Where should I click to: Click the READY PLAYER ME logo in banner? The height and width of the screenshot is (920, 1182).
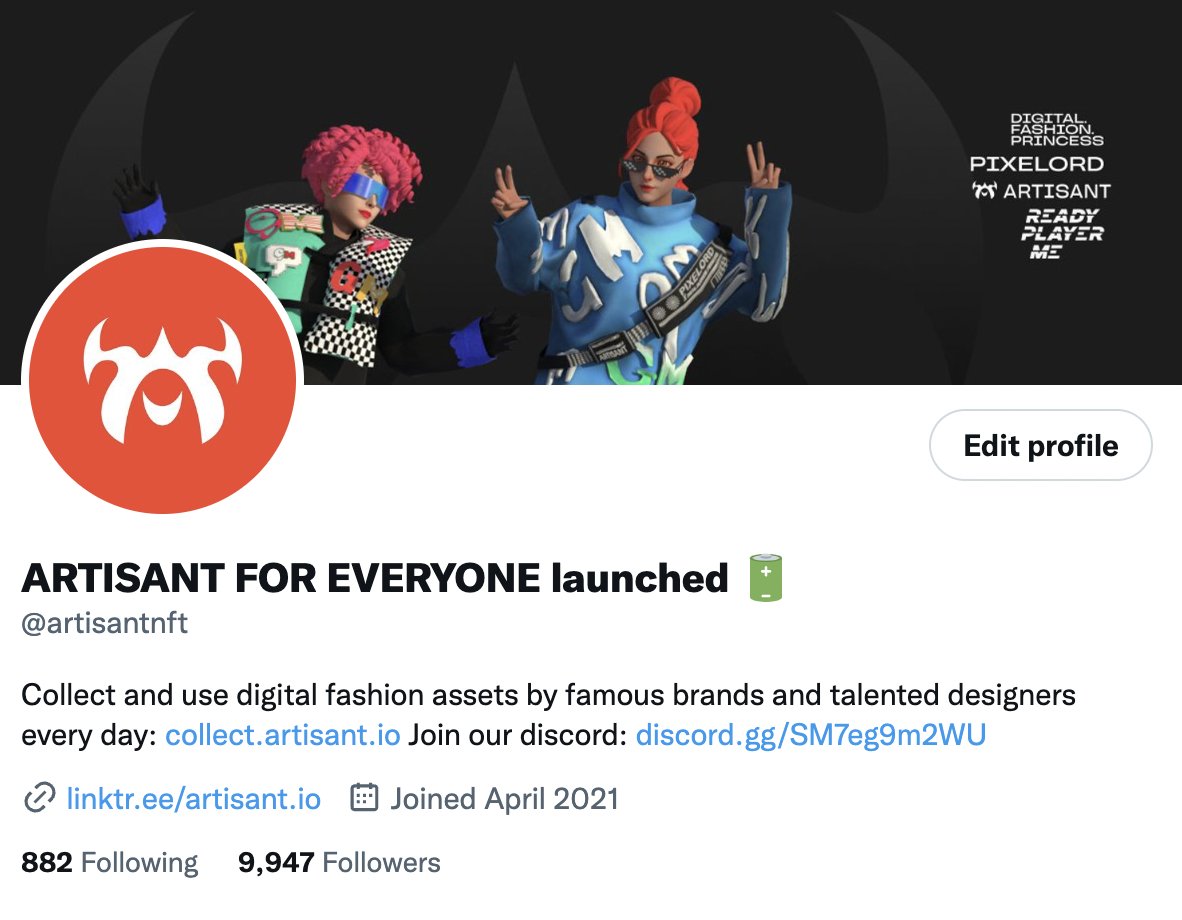1061,234
